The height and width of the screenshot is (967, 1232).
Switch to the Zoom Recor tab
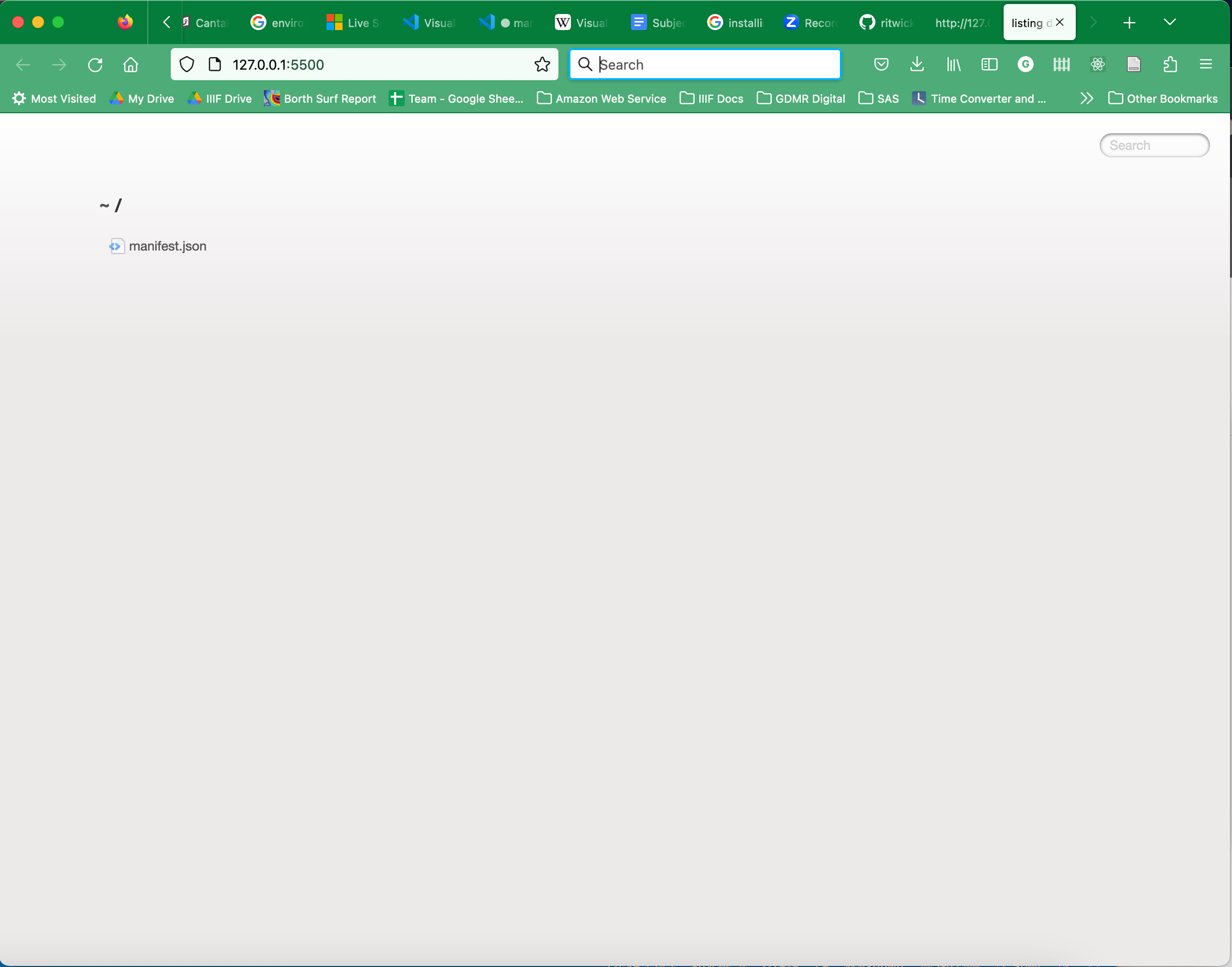[810, 23]
